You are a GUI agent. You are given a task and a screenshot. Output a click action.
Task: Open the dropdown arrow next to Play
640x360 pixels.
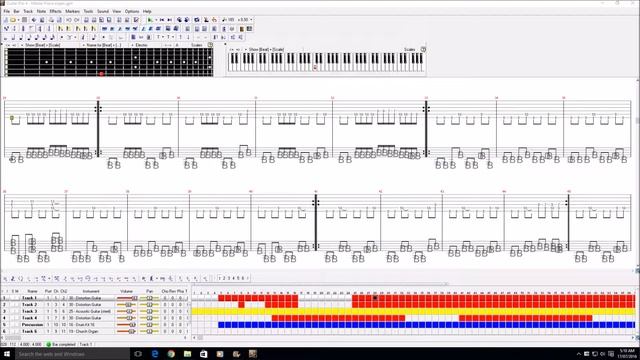coord(156,20)
